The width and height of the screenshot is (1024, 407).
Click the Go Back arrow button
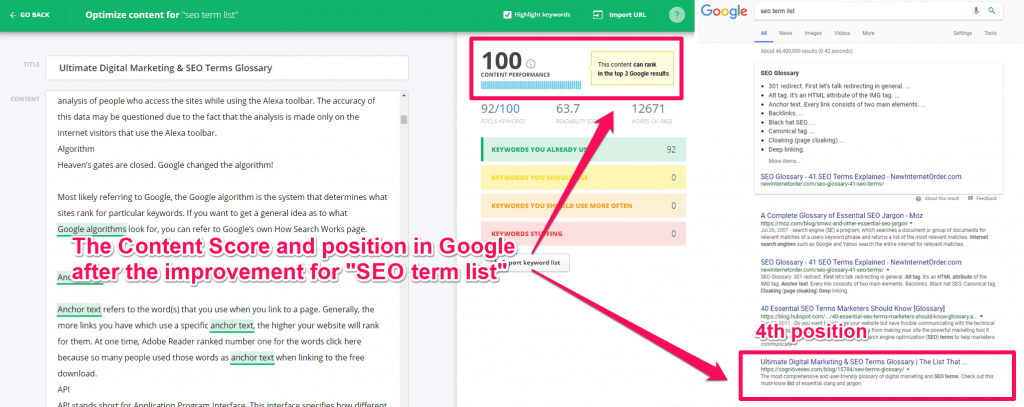point(29,14)
